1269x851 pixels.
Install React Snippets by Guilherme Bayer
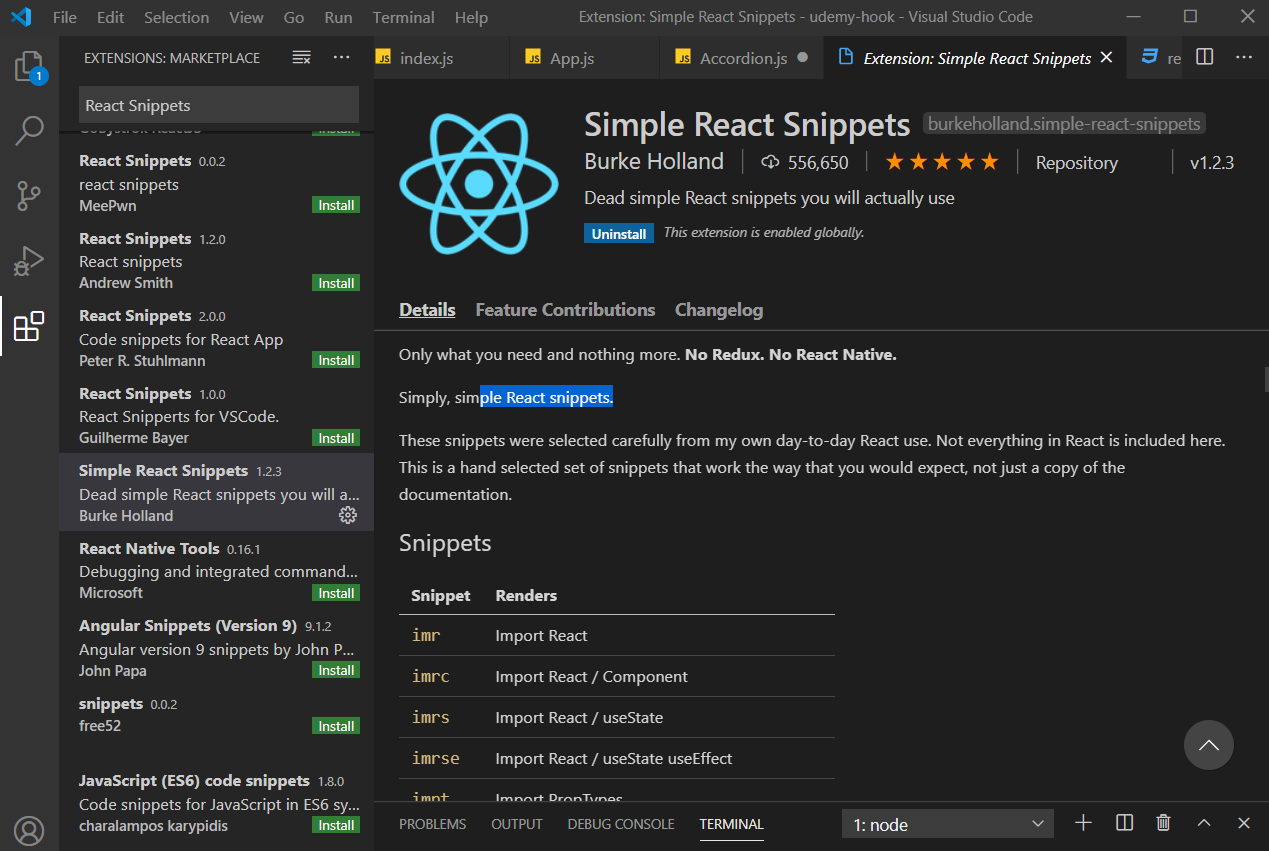(x=336, y=438)
